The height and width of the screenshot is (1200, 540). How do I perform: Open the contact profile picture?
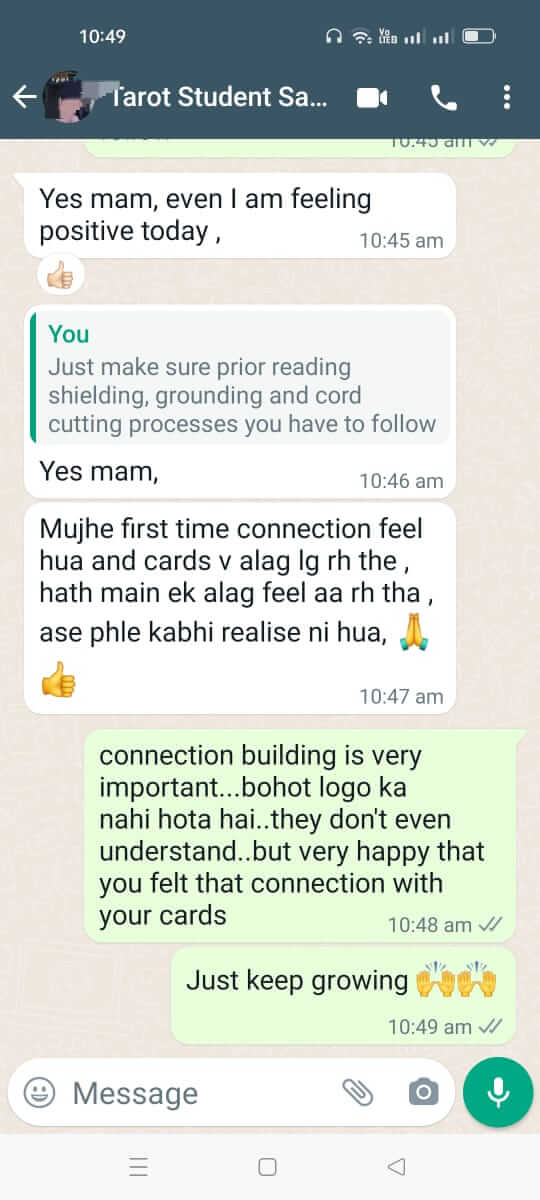click(76, 96)
